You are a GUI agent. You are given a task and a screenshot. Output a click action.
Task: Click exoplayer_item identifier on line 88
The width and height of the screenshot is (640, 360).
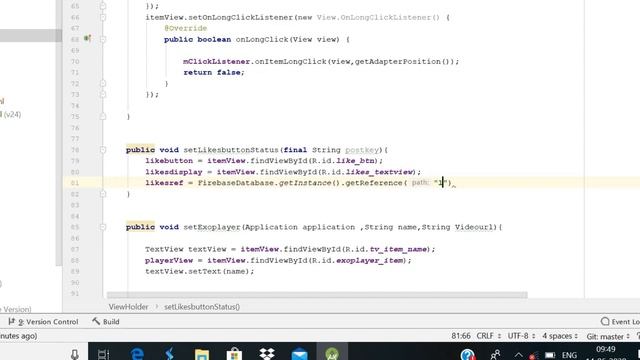click(369, 260)
